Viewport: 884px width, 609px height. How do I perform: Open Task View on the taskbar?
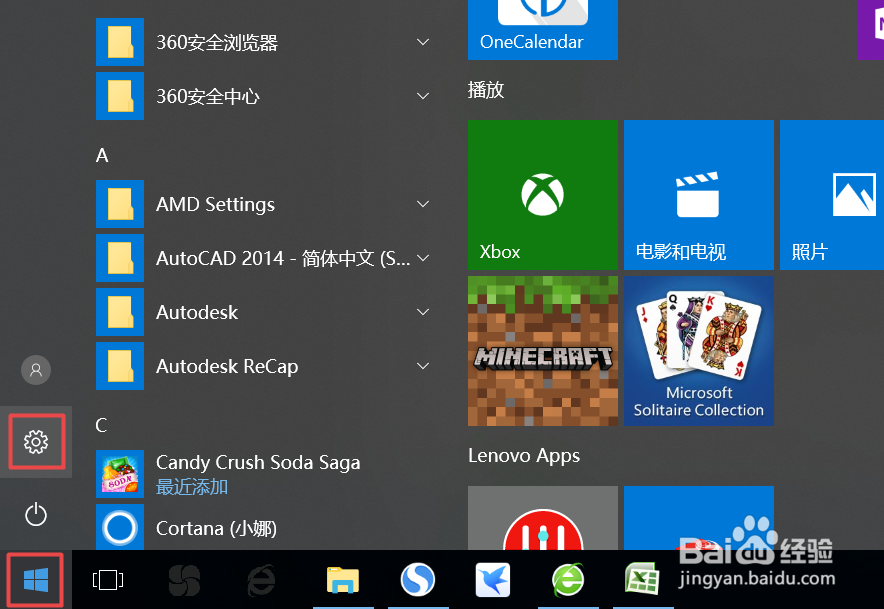coord(108,580)
